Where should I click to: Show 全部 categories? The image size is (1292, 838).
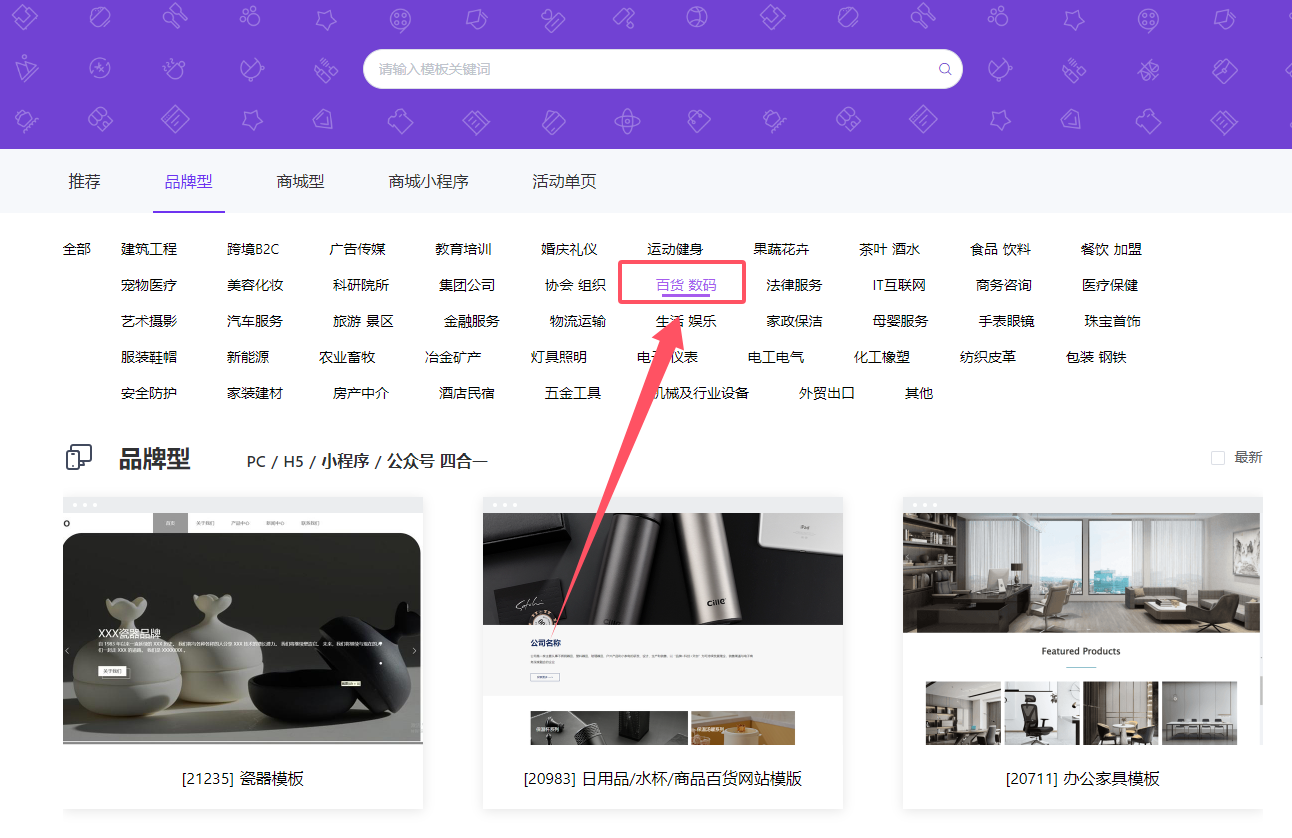pos(77,249)
